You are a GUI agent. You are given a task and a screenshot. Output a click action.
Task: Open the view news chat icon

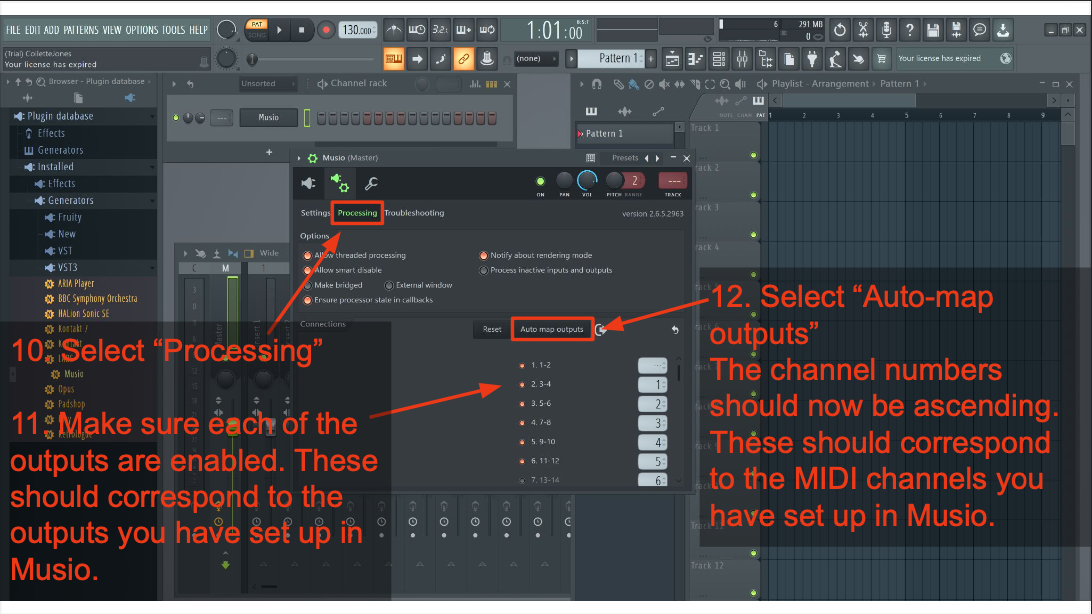pos(979,30)
